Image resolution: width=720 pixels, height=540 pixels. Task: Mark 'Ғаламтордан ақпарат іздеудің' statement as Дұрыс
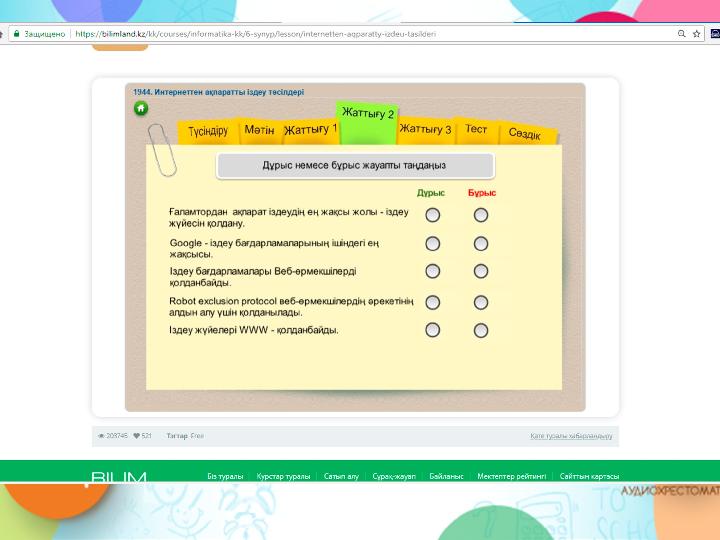(x=433, y=215)
